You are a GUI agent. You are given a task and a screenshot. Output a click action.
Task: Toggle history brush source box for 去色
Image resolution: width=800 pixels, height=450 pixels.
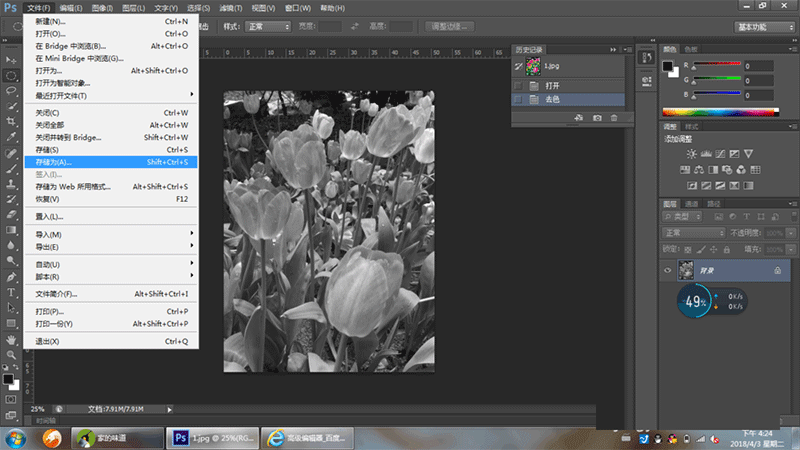(518, 100)
